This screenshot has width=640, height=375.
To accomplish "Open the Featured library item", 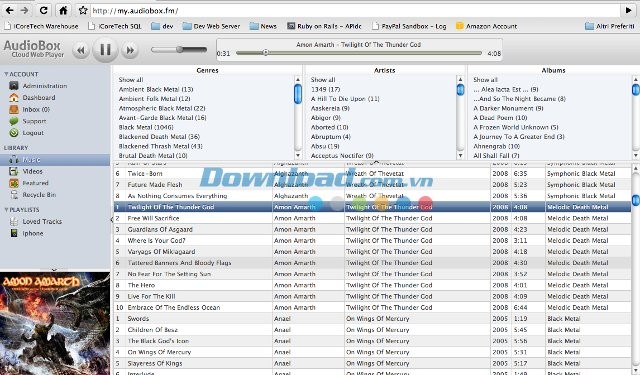I will [x=29, y=183].
